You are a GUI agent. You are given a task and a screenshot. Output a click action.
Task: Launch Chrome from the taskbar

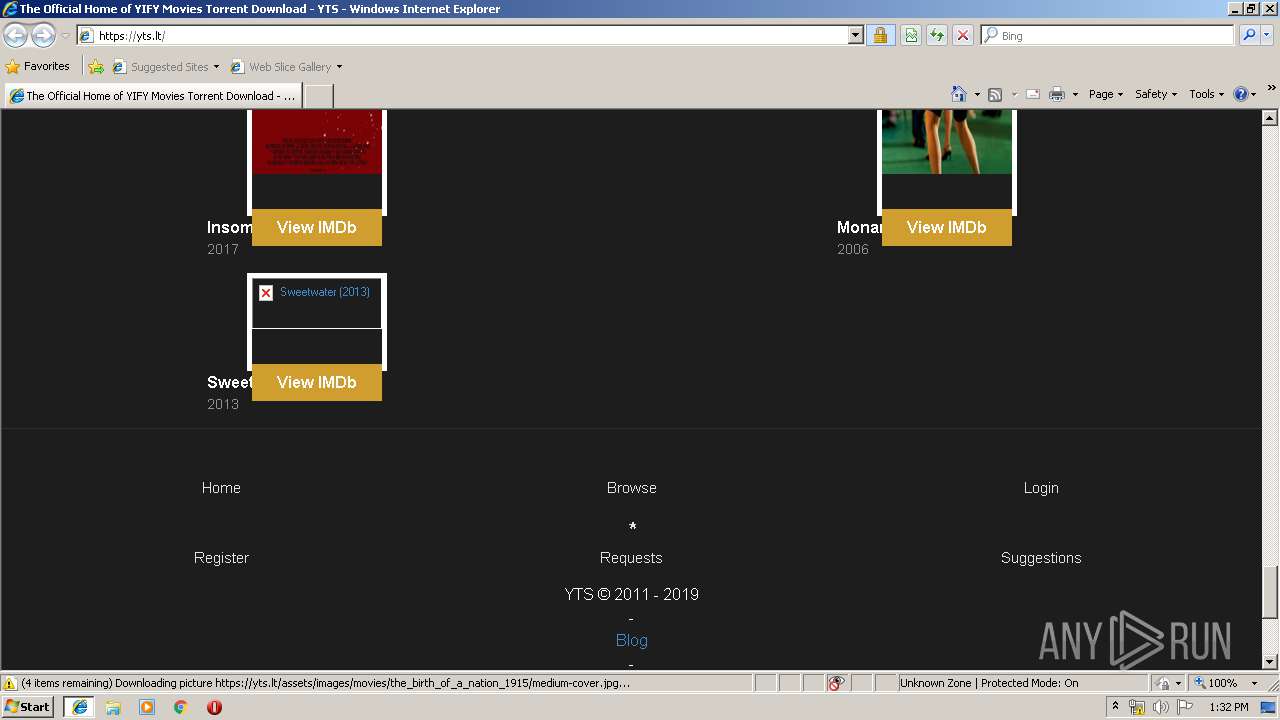click(181, 707)
